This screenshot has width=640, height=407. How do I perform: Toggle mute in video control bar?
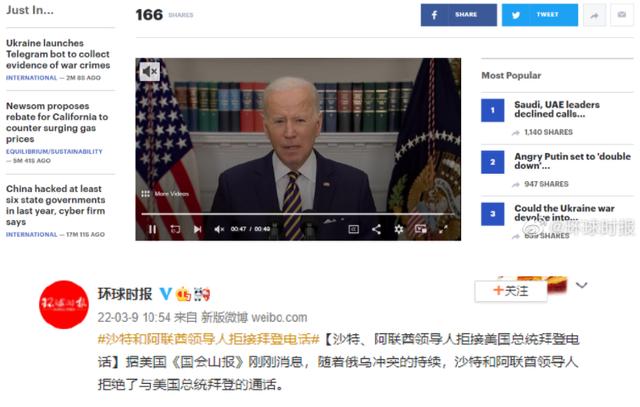[x=219, y=229]
